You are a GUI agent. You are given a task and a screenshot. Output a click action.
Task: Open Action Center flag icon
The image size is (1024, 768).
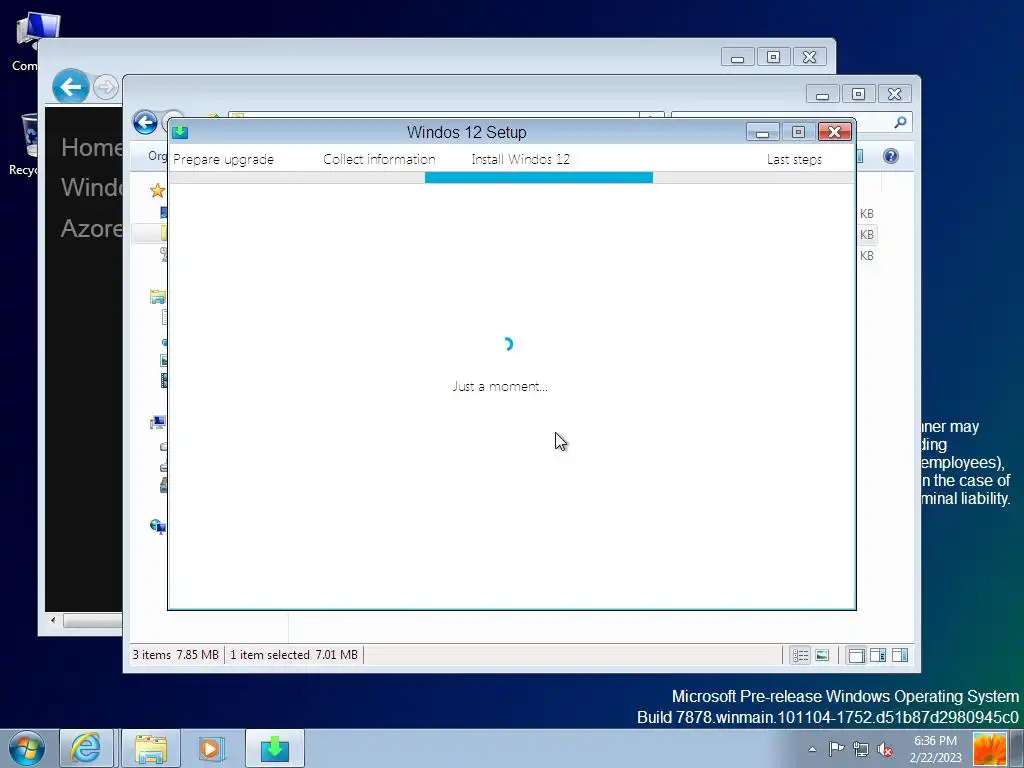pos(837,749)
